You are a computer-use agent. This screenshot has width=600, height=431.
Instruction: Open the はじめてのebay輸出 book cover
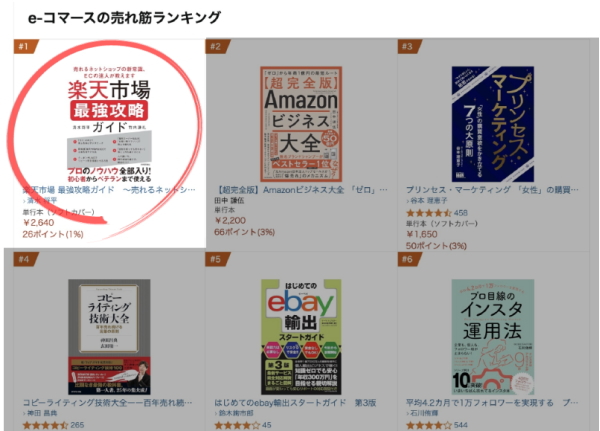pyautogui.click(x=301, y=337)
